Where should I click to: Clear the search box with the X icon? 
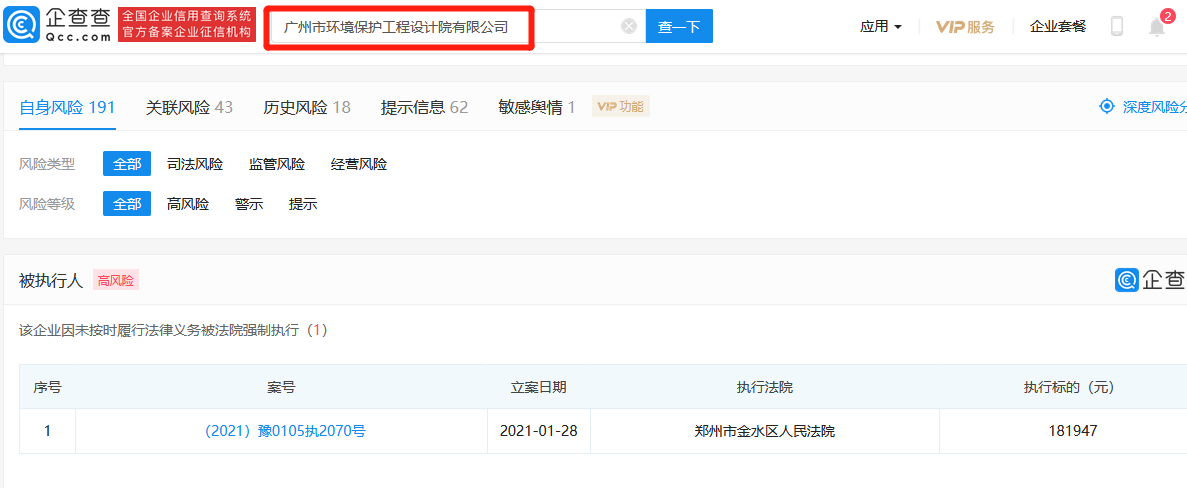(x=629, y=26)
